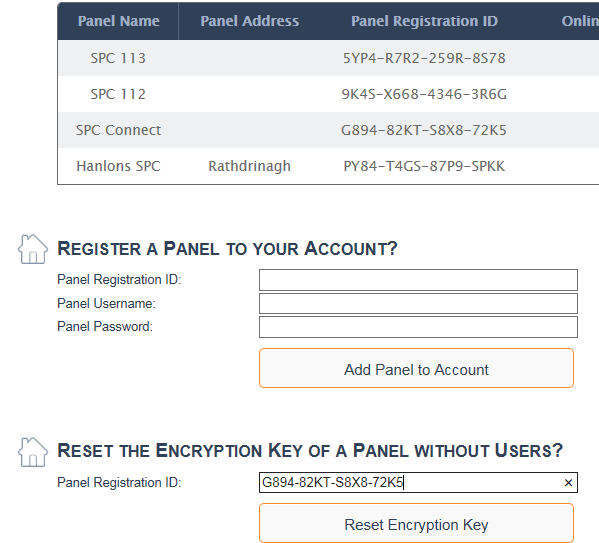Click house icon beside Register a Panel heading
The width and height of the screenshot is (599, 543).
coord(33,249)
